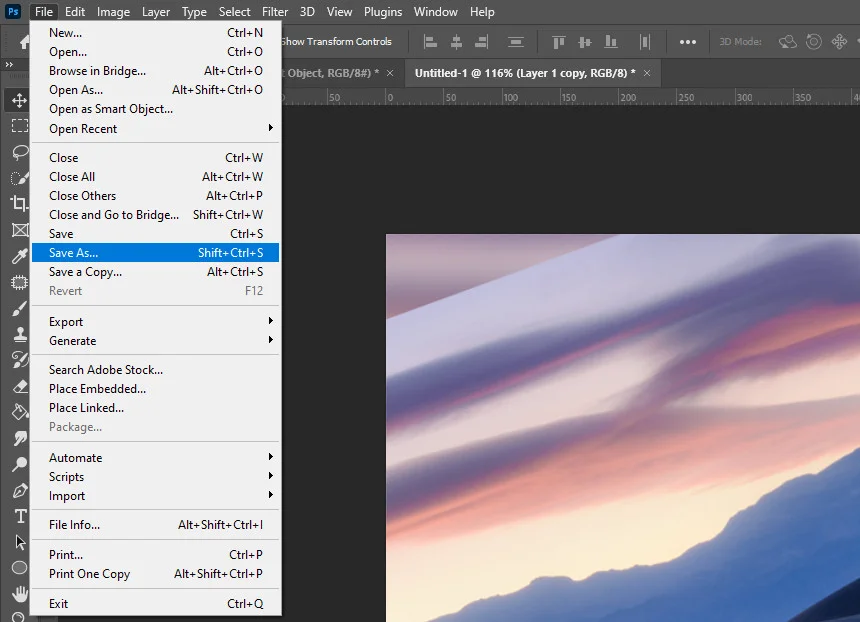Select the Move tool
This screenshot has height=622, width=860.
[20, 100]
